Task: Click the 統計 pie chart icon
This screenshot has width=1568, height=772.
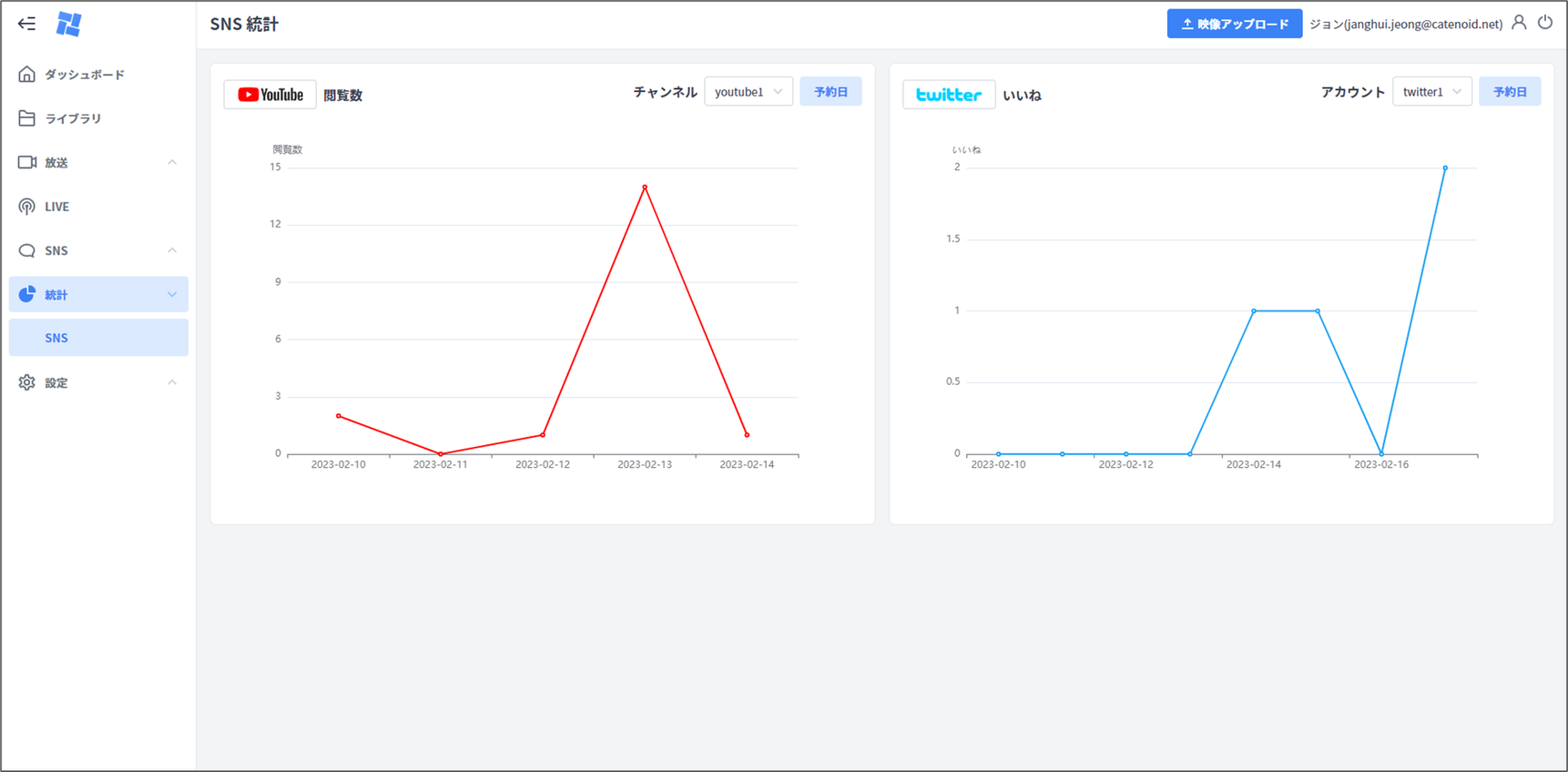Action: coord(27,294)
